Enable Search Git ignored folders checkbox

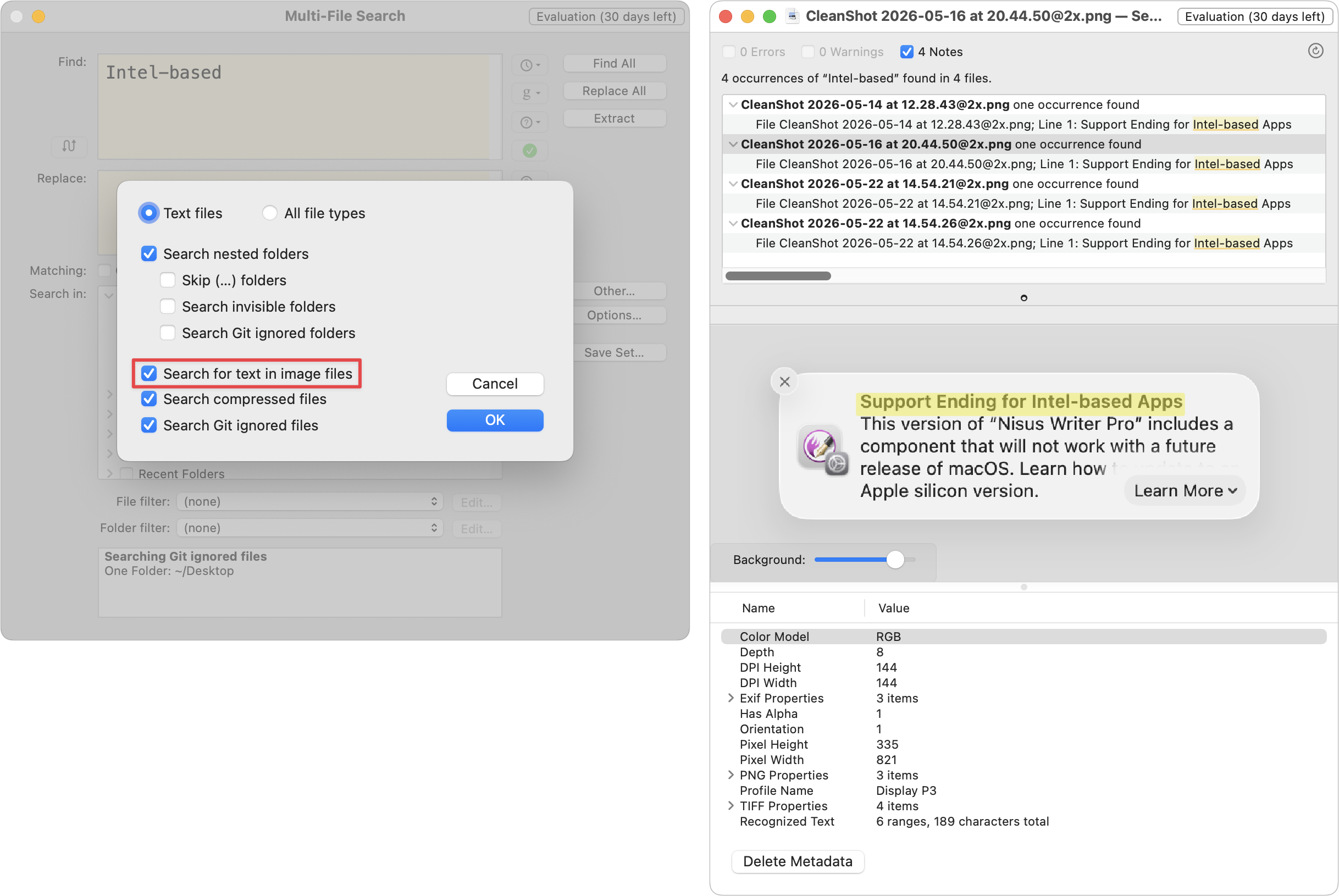[x=167, y=333]
